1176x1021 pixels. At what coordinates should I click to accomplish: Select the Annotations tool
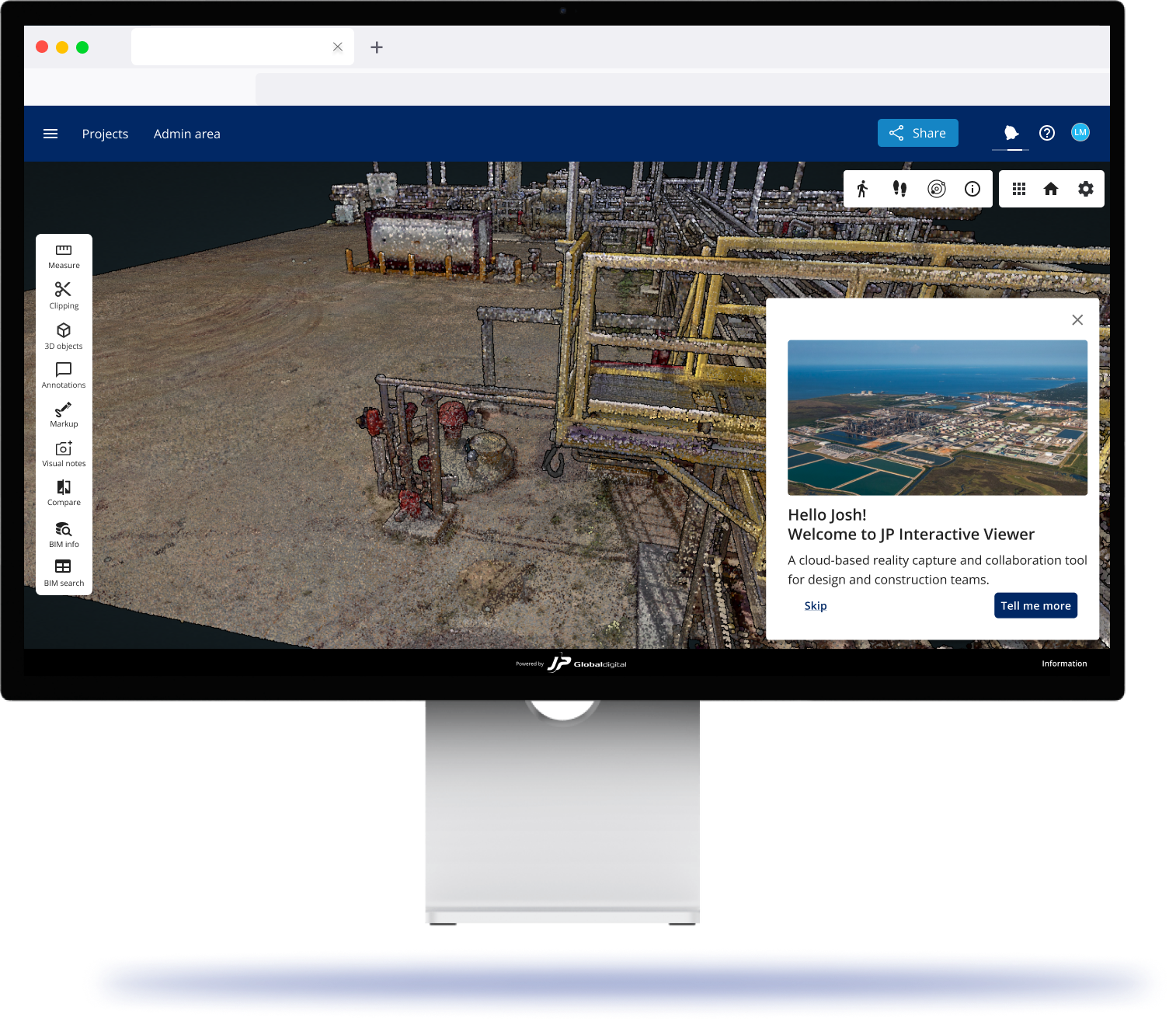(x=64, y=375)
